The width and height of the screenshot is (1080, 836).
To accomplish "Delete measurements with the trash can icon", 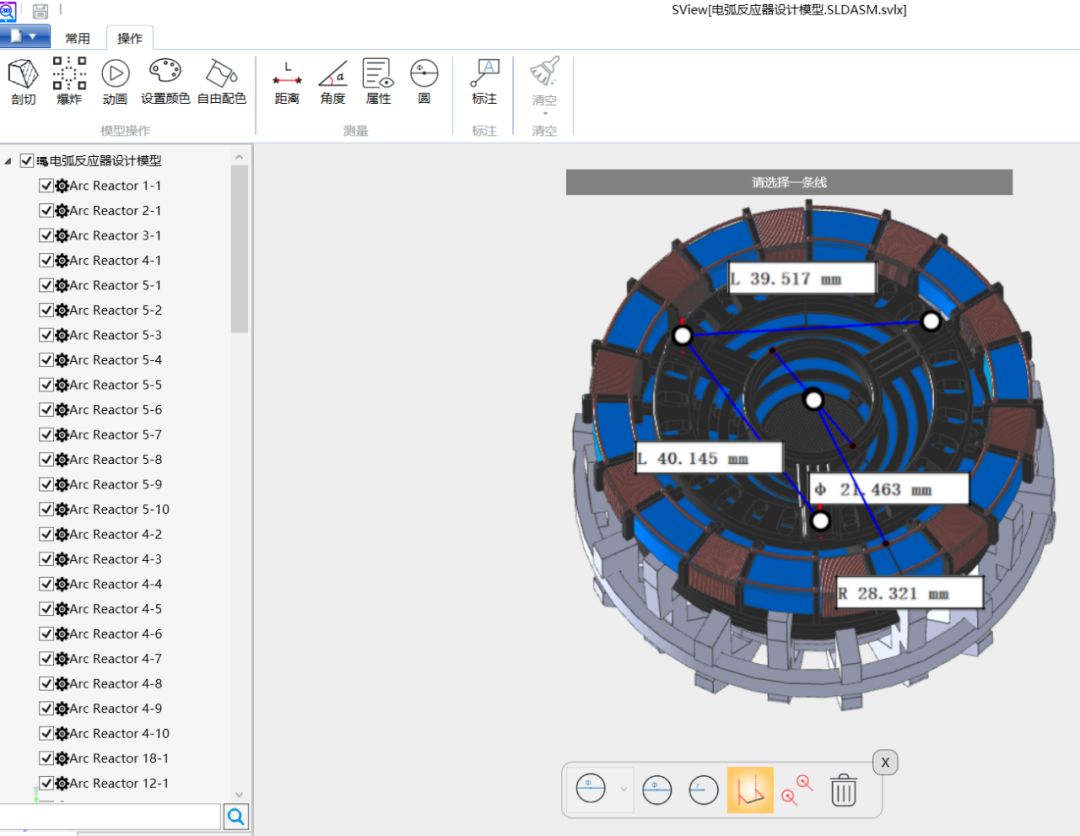I will click(843, 790).
